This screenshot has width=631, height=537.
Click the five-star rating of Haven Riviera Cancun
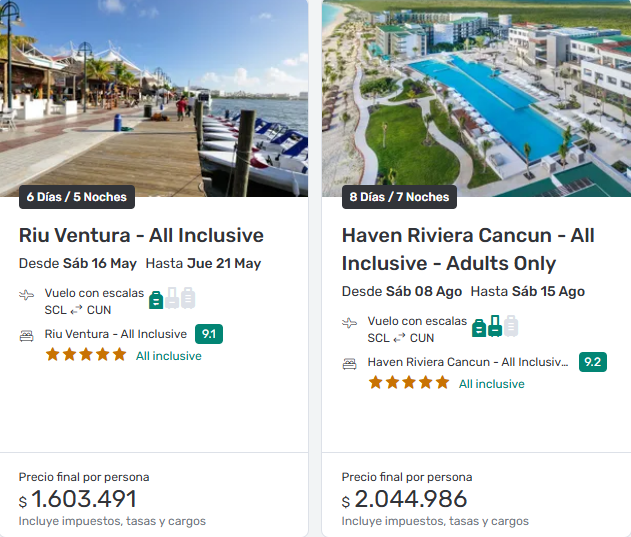click(409, 383)
